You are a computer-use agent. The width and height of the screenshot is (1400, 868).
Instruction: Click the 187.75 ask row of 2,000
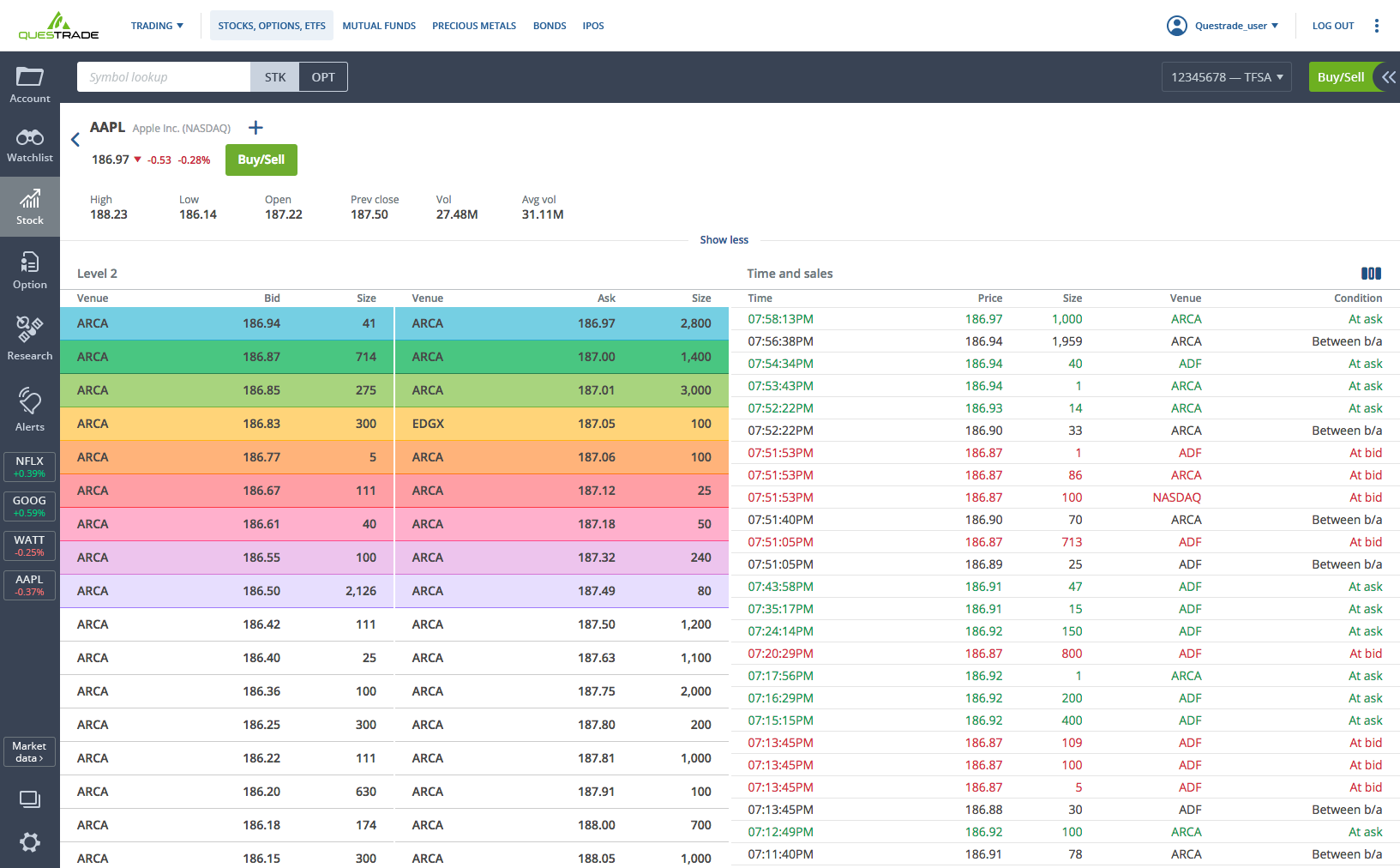click(562, 691)
